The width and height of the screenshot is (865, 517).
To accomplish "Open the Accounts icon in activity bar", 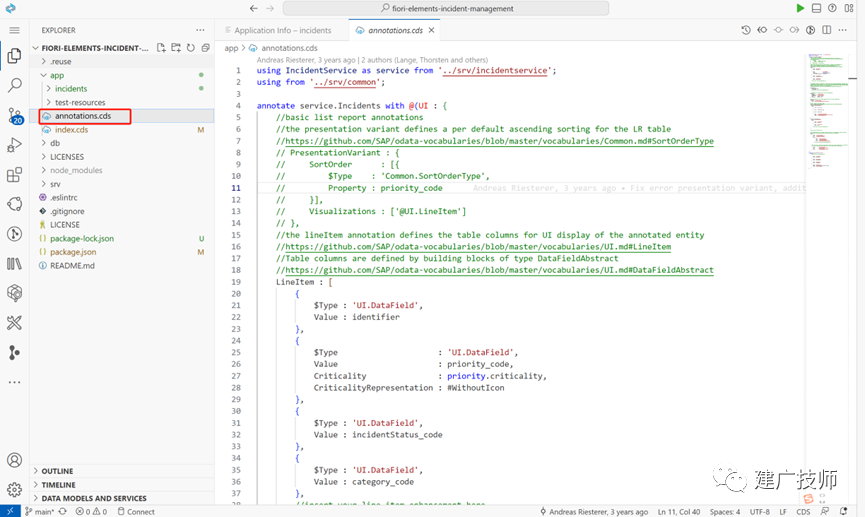I will click(x=14, y=460).
